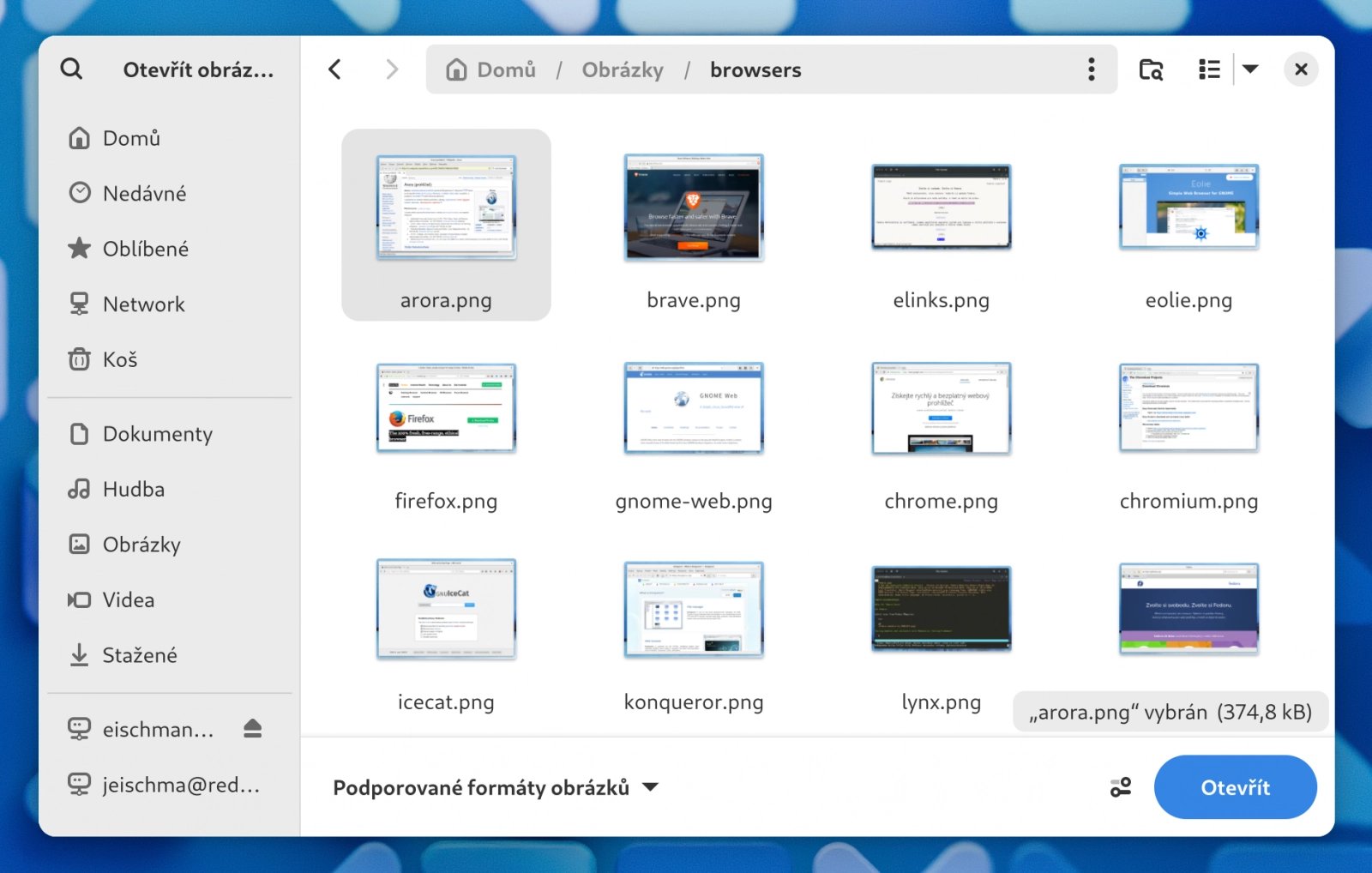Open file chooser options icon
This screenshot has width=1372, height=873.
(1120, 787)
